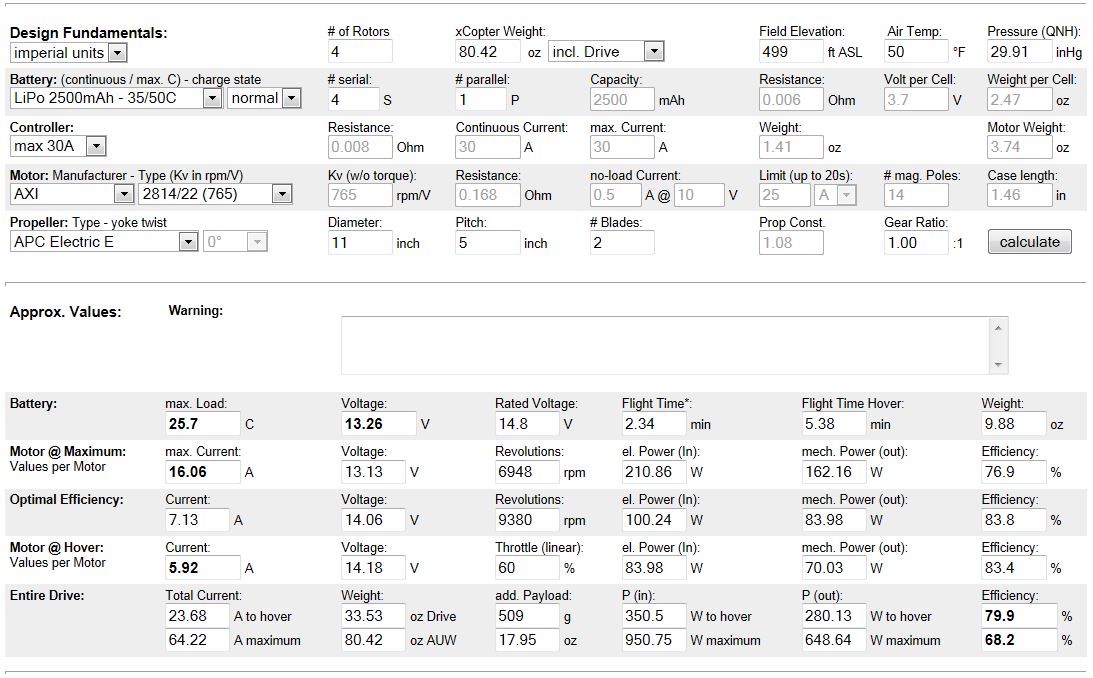Click the calculate button

(x=1029, y=242)
